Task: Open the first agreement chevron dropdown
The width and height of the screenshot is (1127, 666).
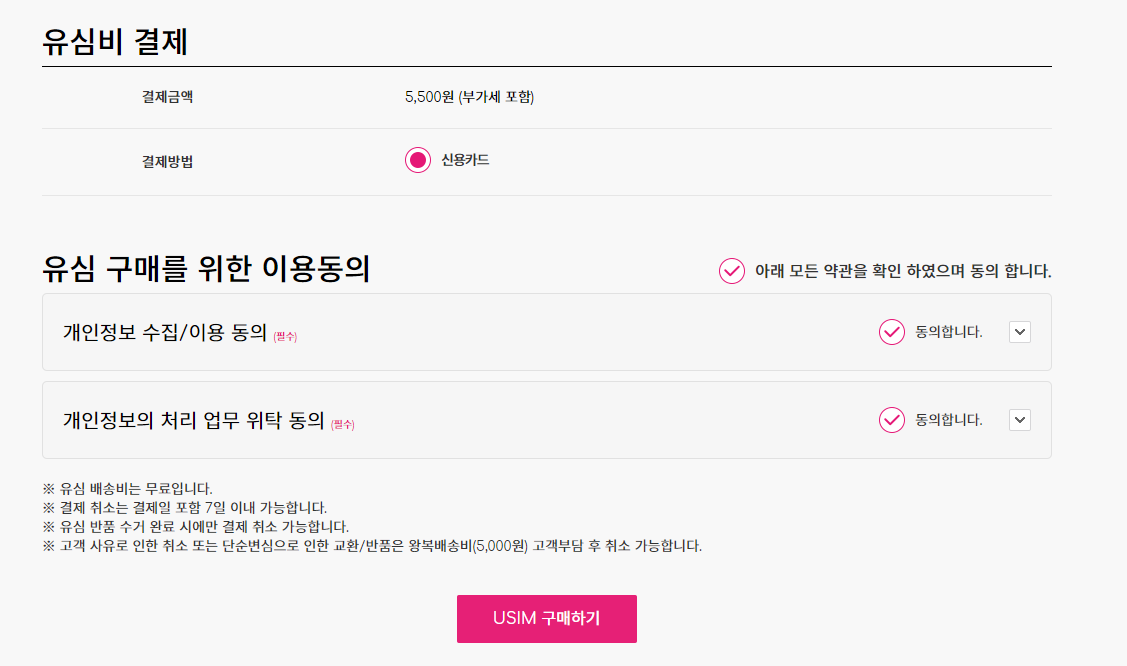Action: [x=1019, y=331]
